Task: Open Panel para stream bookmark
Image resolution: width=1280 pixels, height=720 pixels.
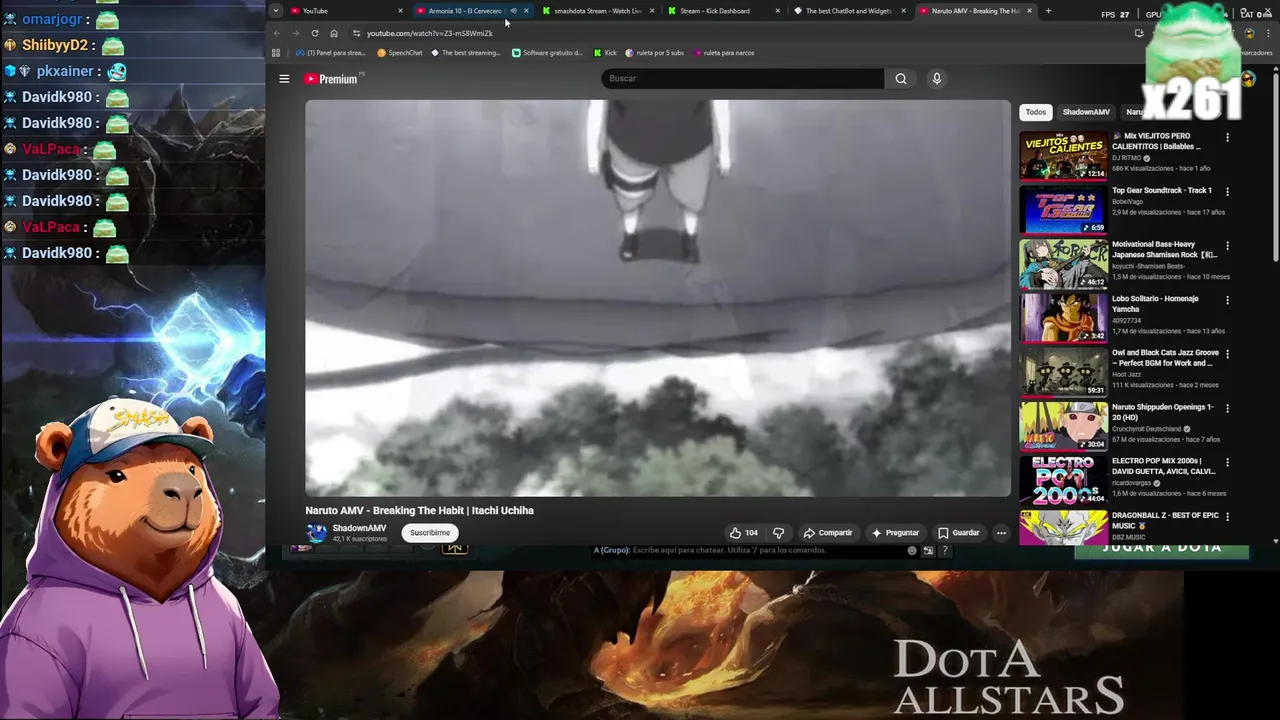Action: coord(332,53)
